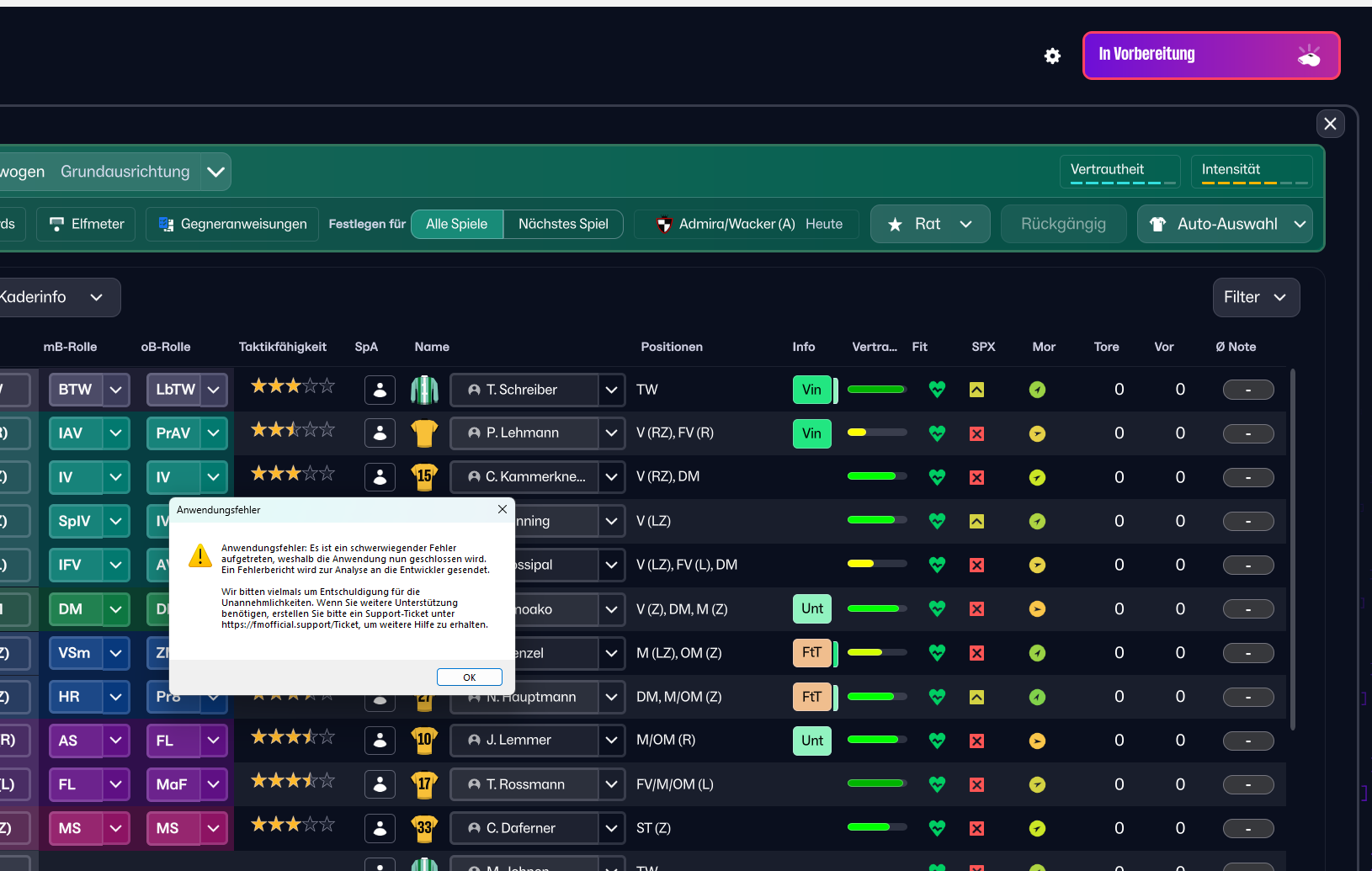This screenshot has width=1372, height=871.
Task: Switch to Nächstes Spiel option
Action: click(x=563, y=224)
